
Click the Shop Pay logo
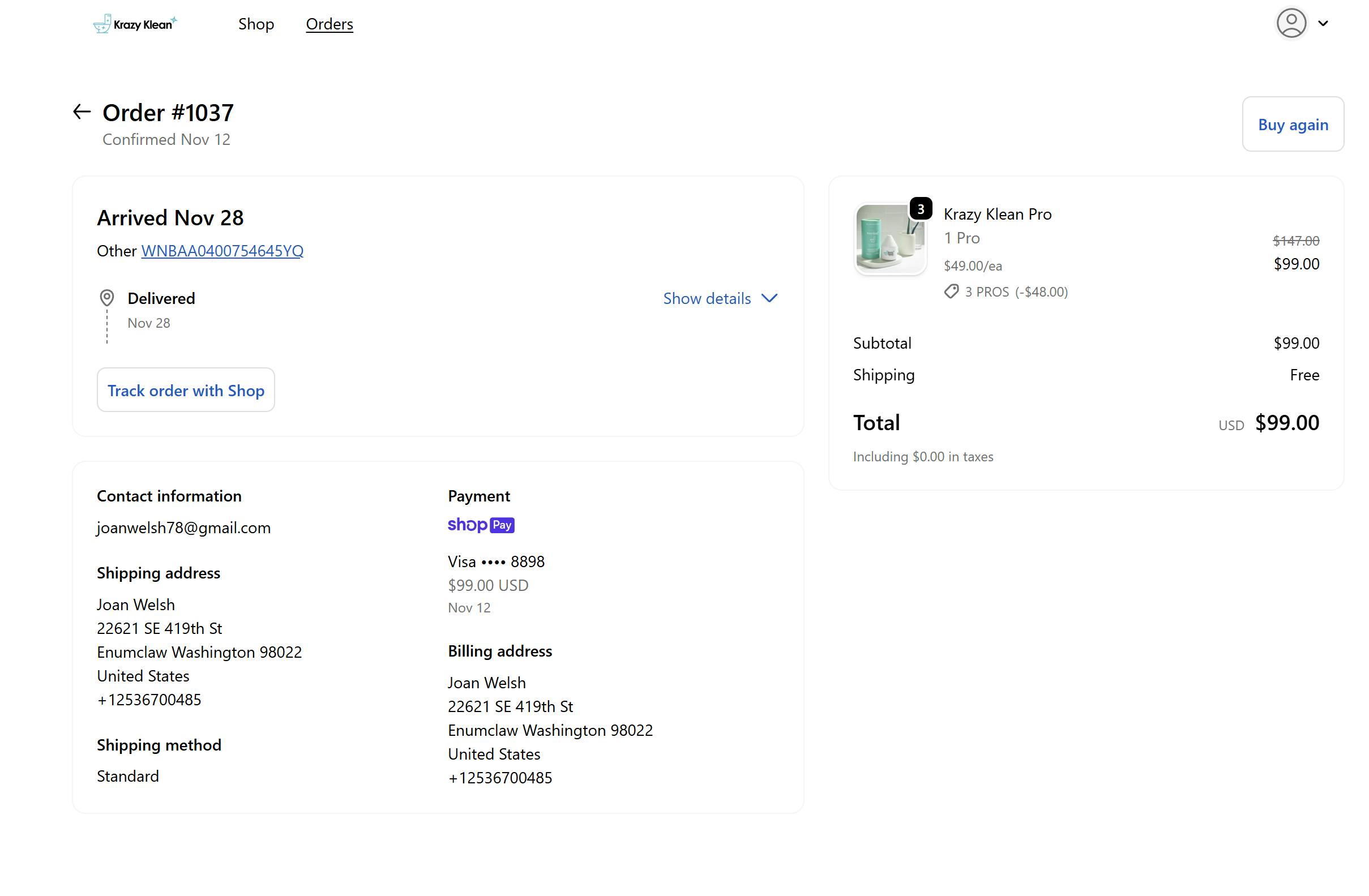click(x=481, y=525)
